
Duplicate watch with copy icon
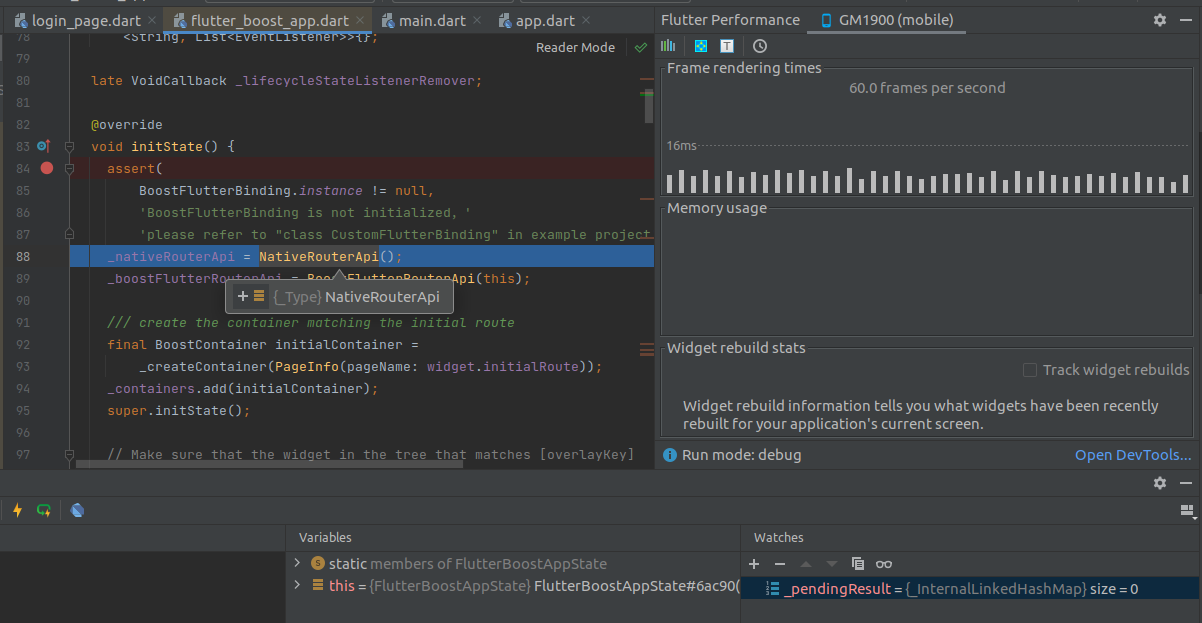point(857,564)
